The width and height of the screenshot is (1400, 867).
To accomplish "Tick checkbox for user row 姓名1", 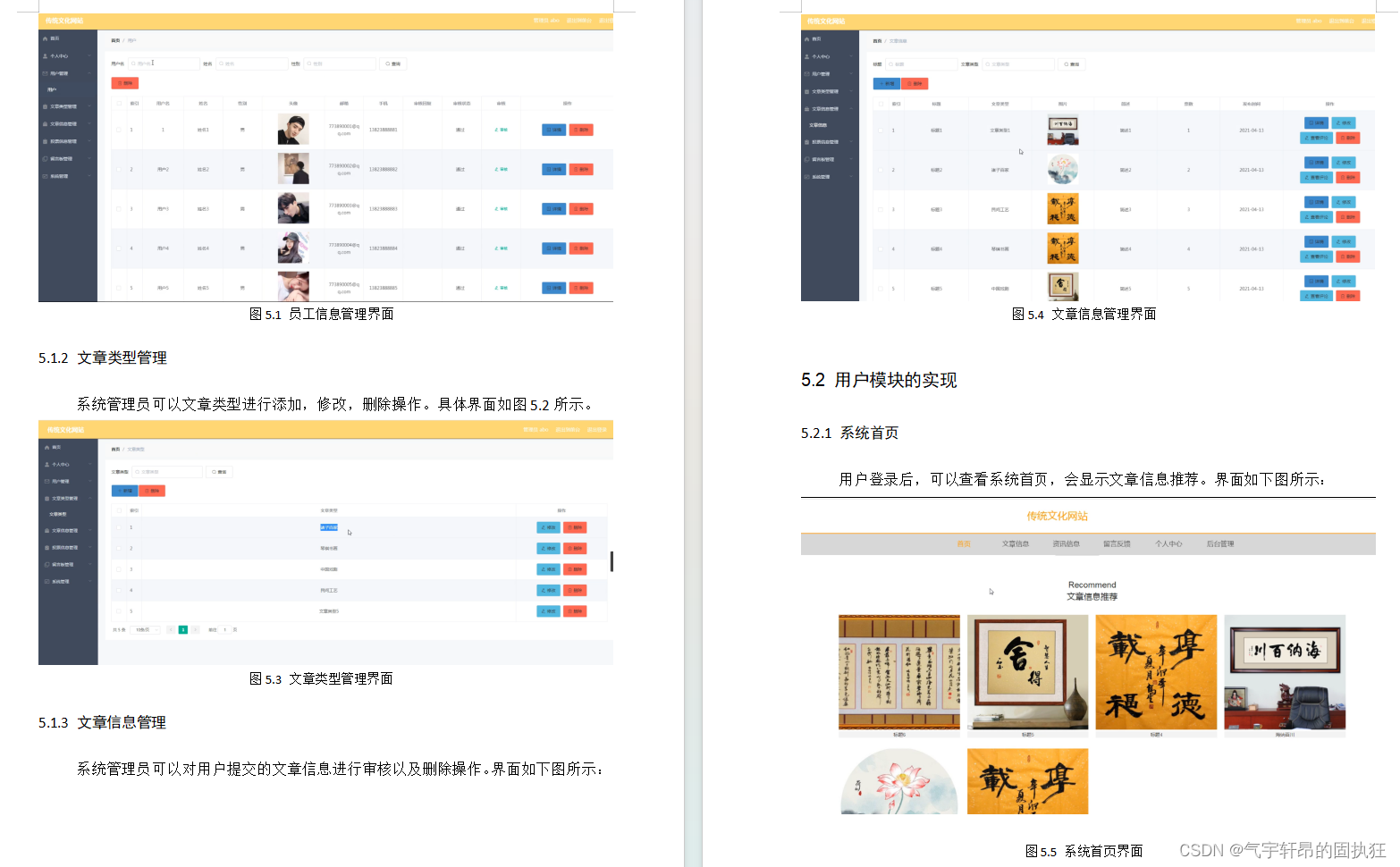I will click(118, 130).
